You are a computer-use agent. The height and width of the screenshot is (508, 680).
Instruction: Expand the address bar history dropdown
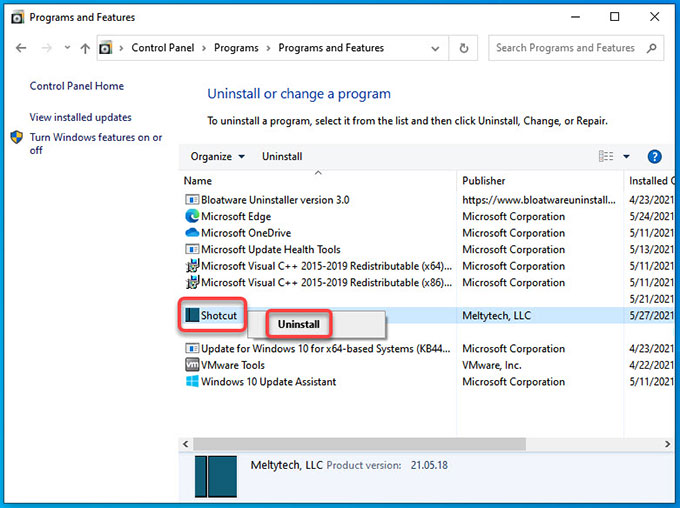pyautogui.click(x=435, y=49)
